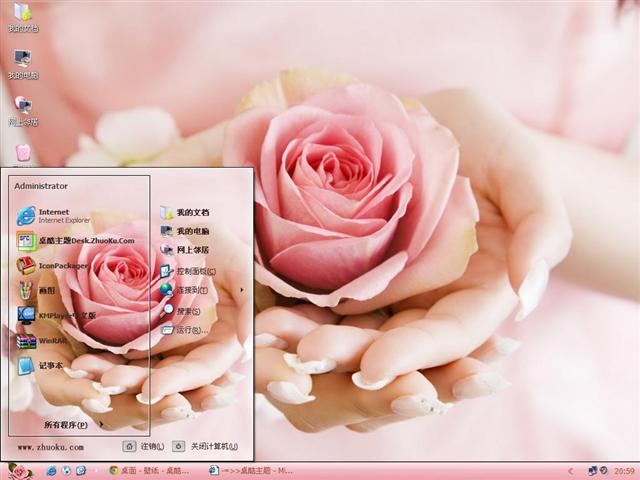Select the pink recycle bin desktop icon

(x=23, y=154)
